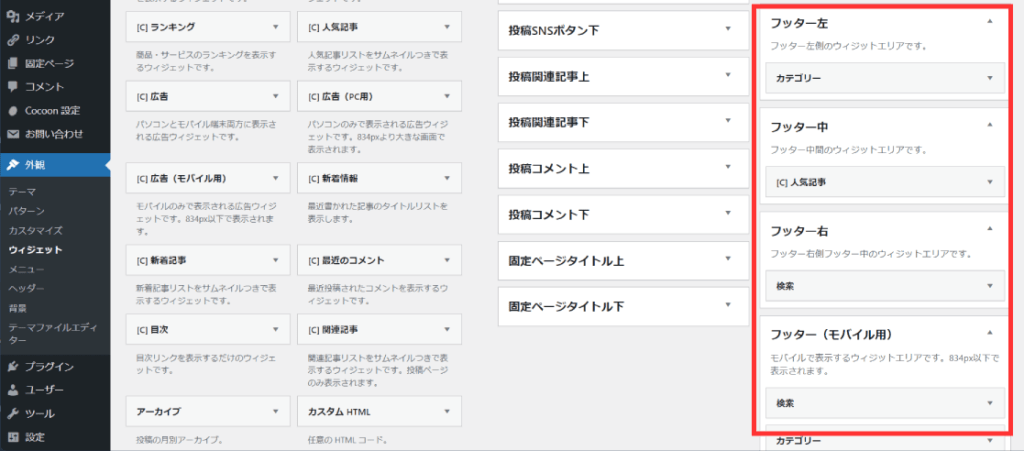Select the テーマ submenu item
The width and height of the screenshot is (1024, 451).
tap(23, 191)
